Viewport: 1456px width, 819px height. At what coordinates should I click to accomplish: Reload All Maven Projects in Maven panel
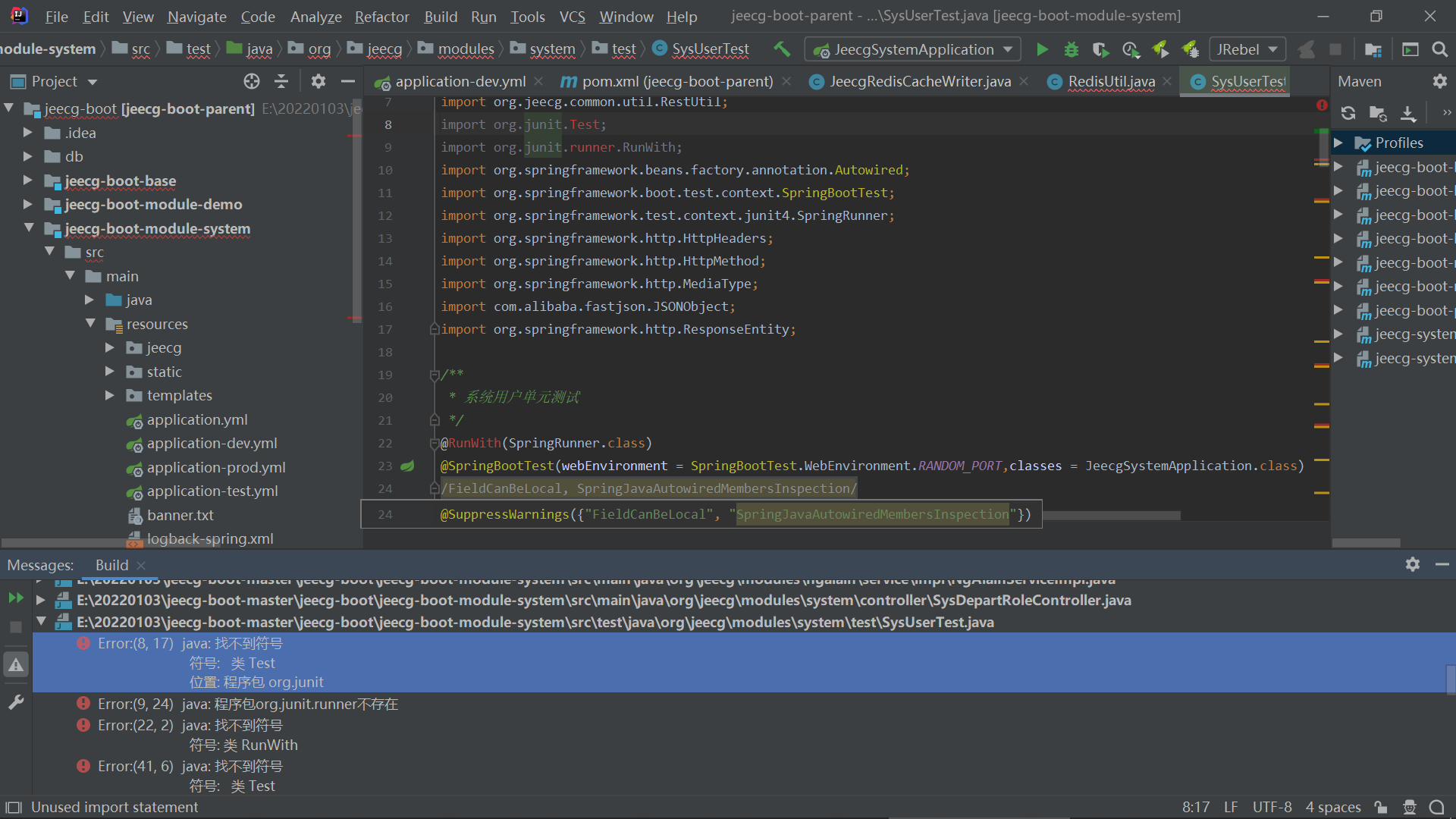[x=1348, y=113]
